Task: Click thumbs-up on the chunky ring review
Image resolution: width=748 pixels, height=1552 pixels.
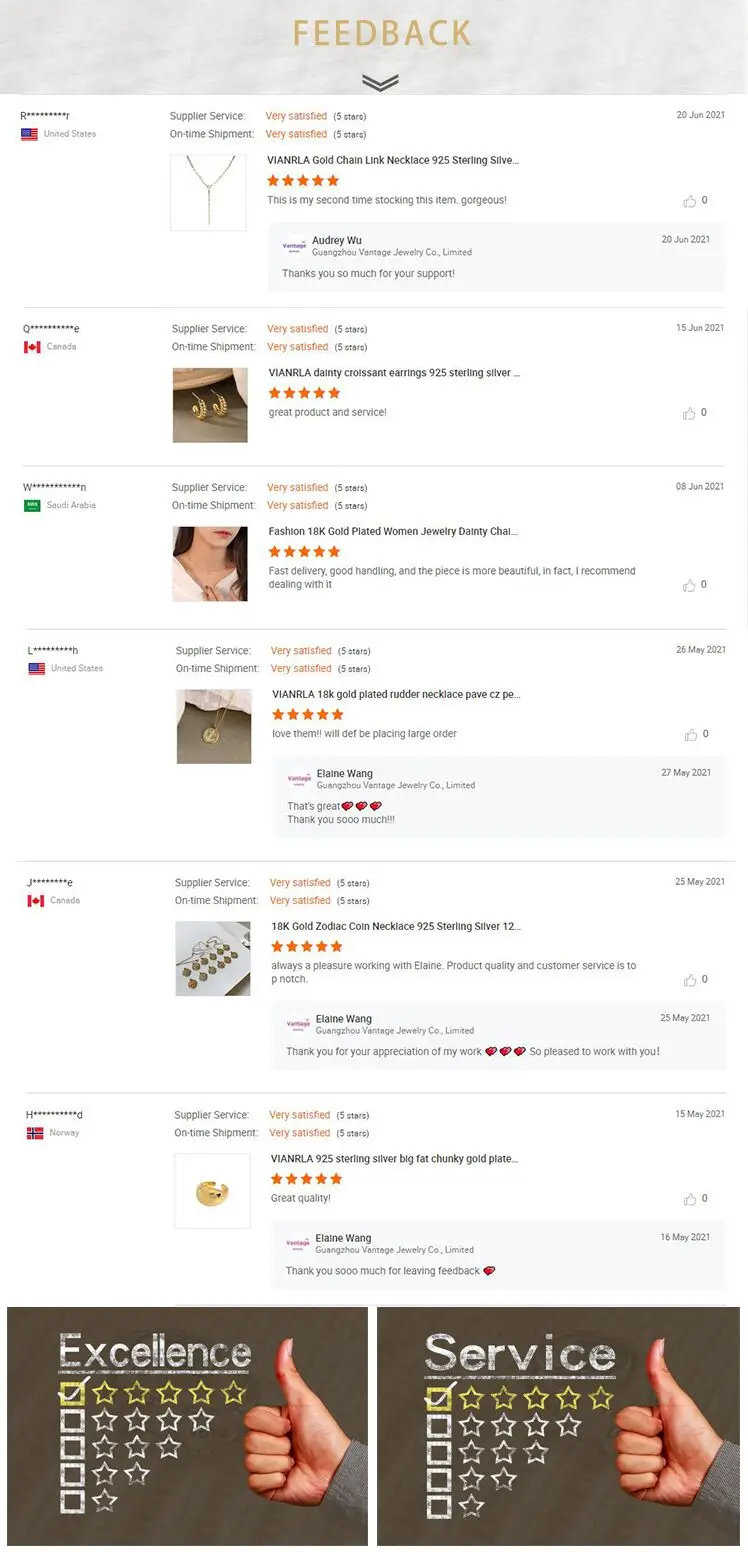Action: click(690, 1199)
